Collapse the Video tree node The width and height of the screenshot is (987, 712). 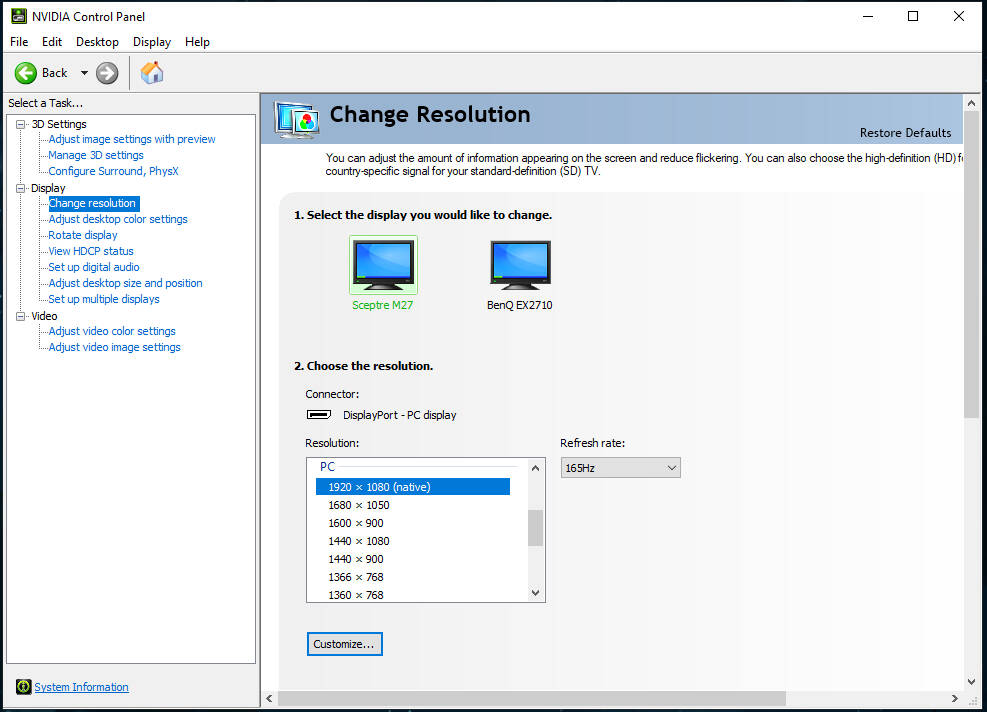click(x=21, y=316)
